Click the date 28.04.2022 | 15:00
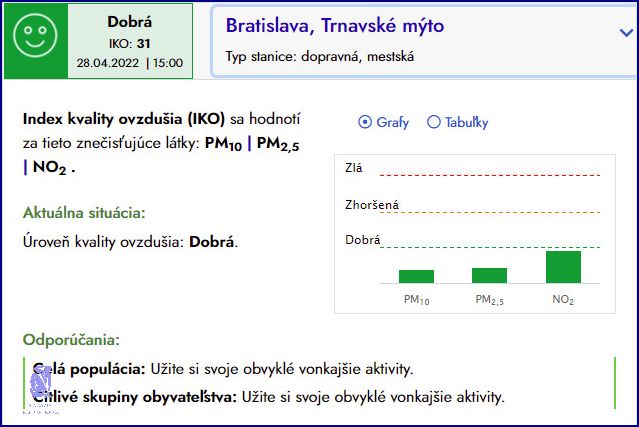The height and width of the screenshot is (427, 639). 130,63
